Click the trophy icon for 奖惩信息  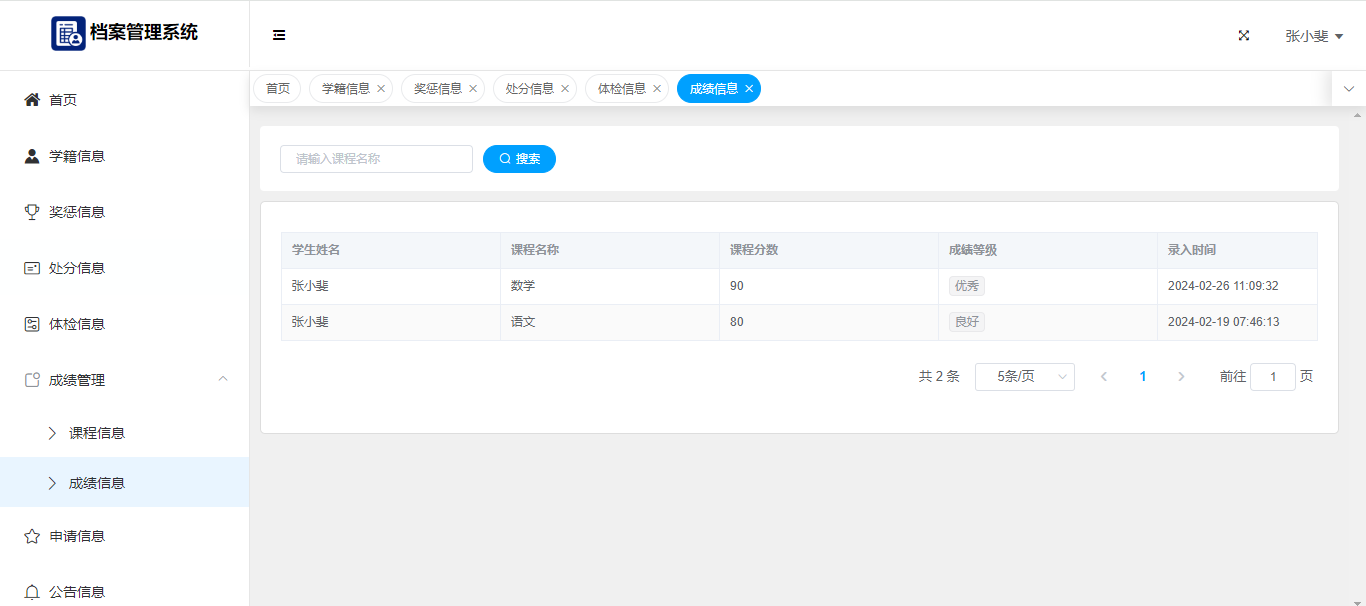coord(32,212)
